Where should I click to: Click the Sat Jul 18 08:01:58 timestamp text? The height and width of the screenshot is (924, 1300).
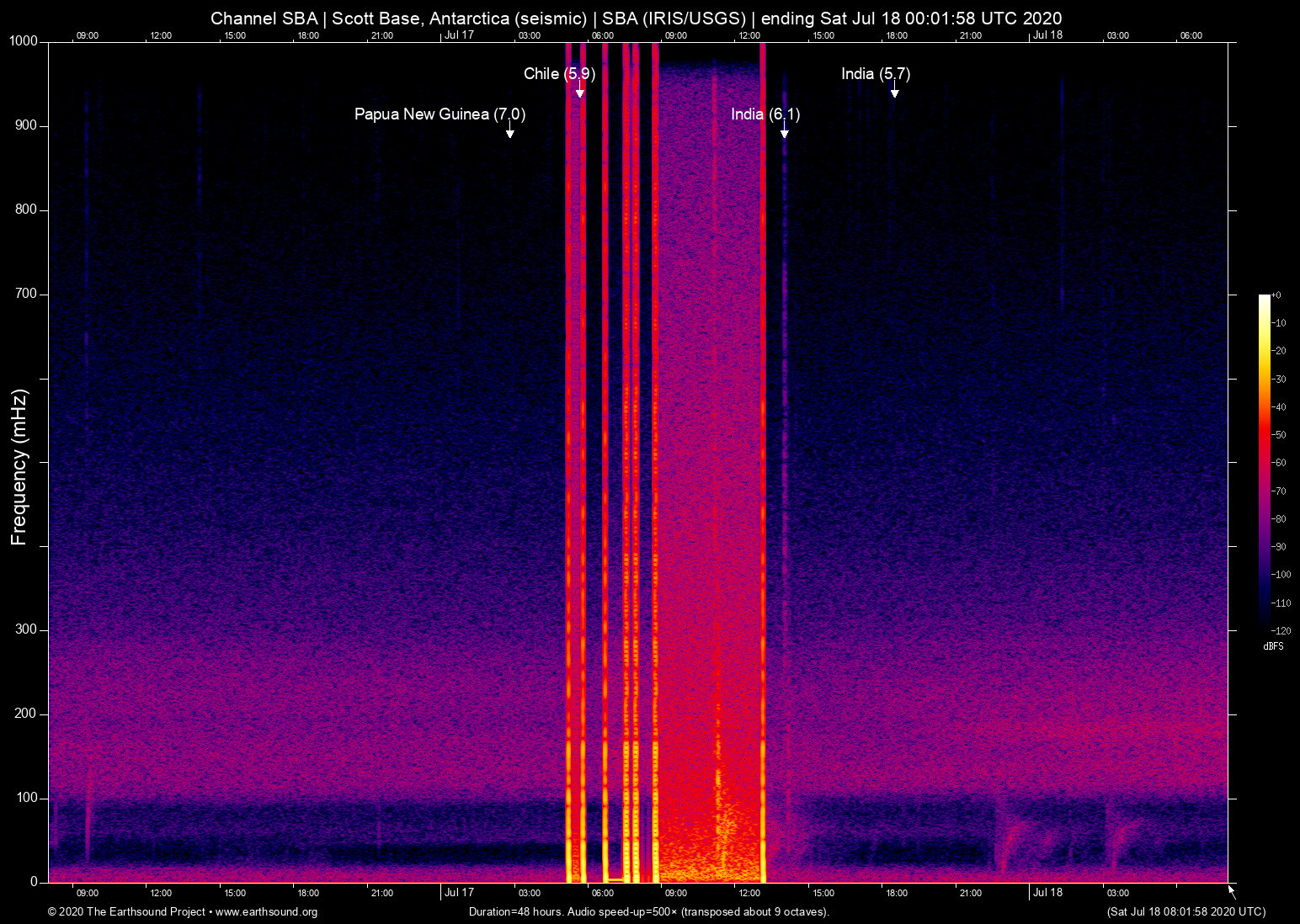1185,912
